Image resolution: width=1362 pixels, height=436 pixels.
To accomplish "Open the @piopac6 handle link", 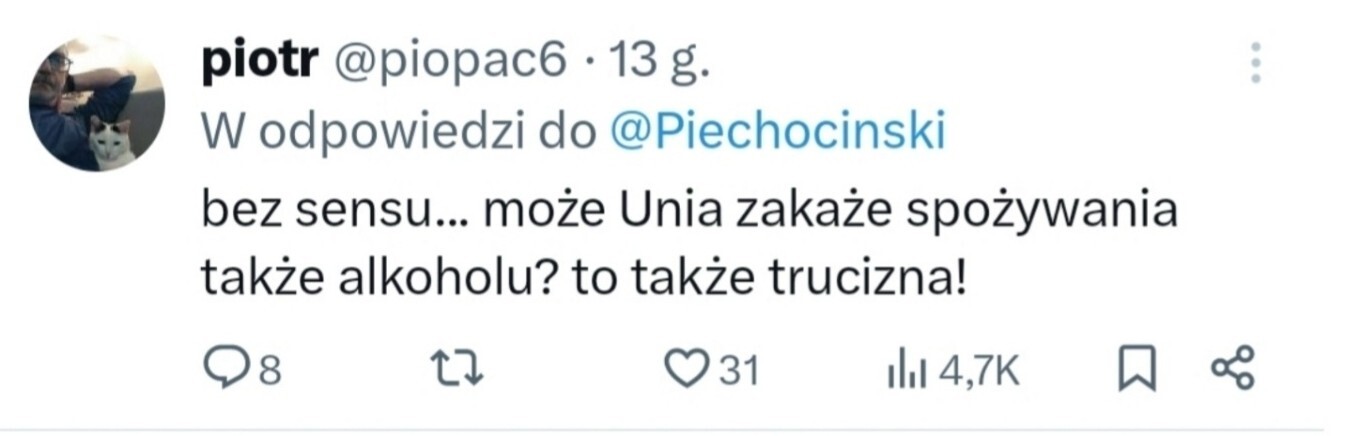I will [x=448, y=62].
